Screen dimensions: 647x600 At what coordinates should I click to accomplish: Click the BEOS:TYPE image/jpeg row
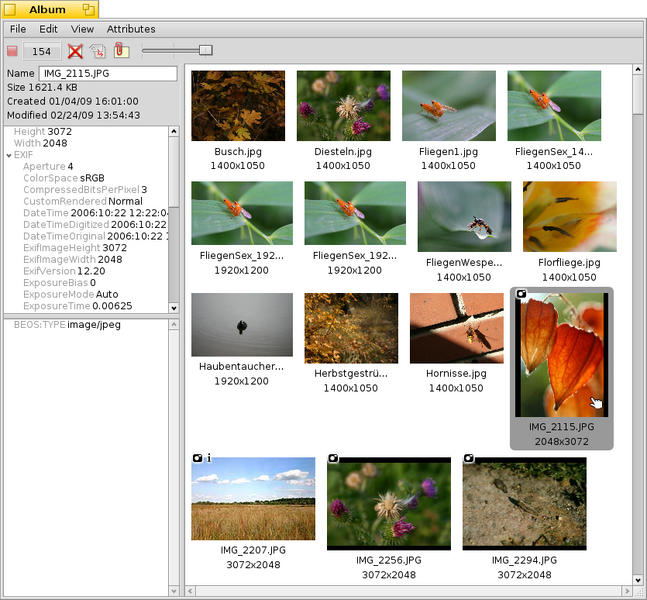coord(67,325)
